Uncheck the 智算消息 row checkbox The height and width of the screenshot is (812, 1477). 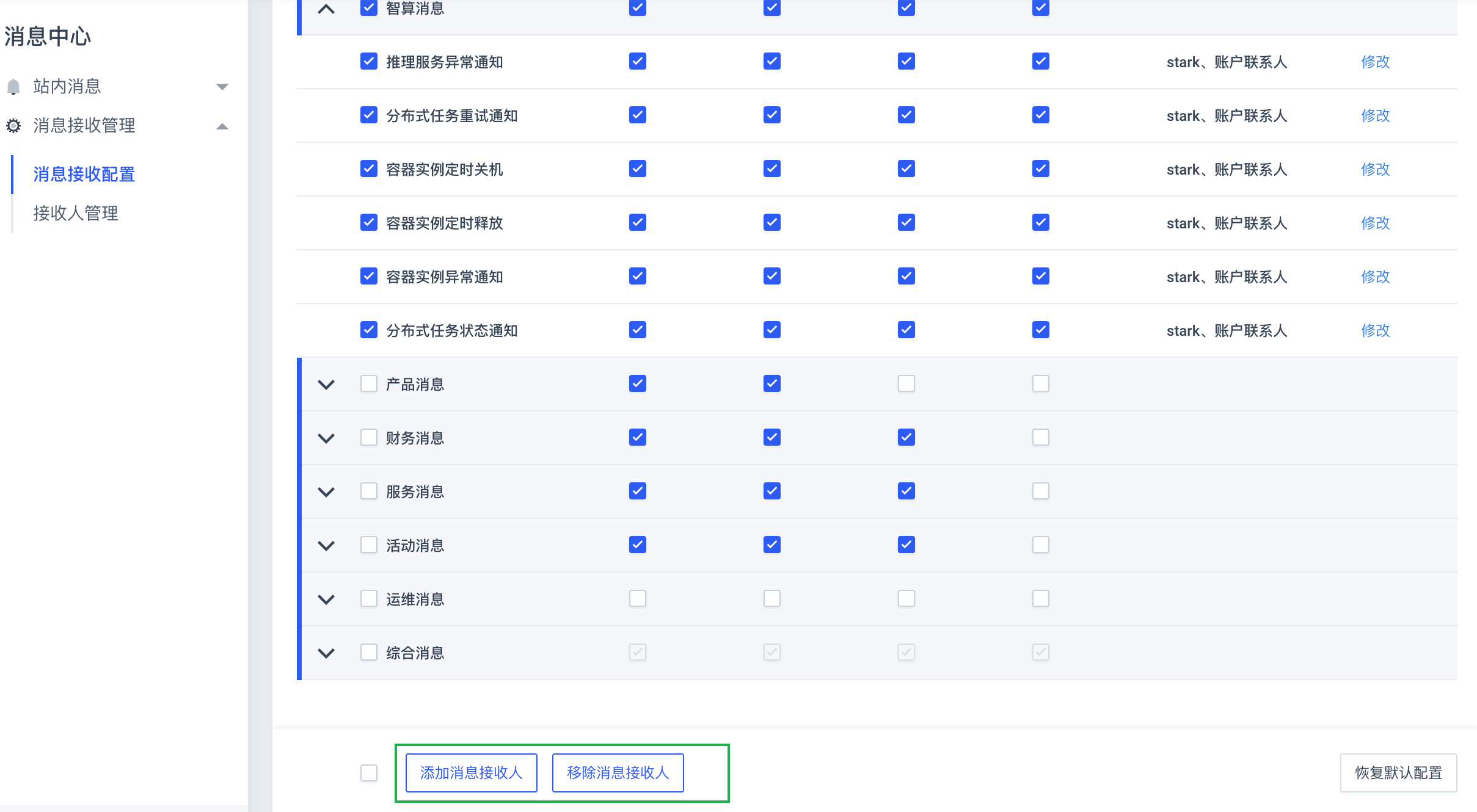tap(369, 7)
